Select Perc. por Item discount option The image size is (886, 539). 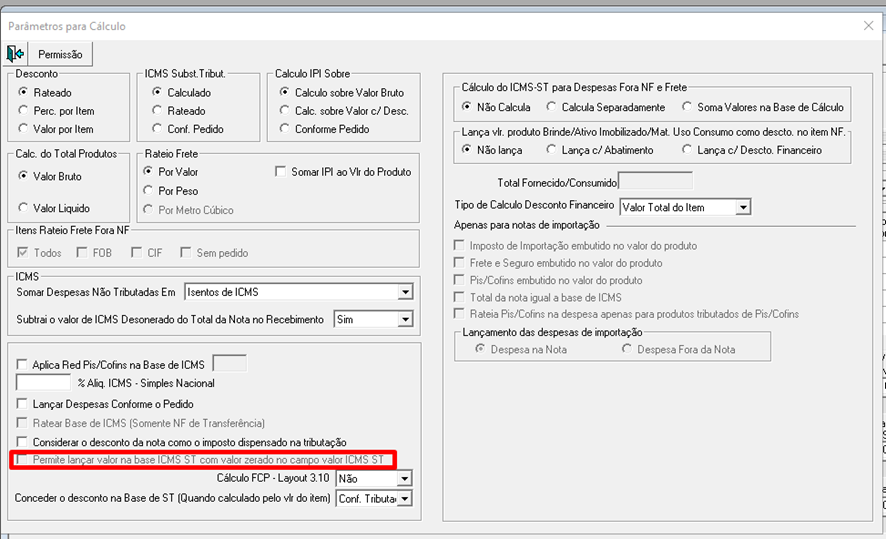click(24, 110)
